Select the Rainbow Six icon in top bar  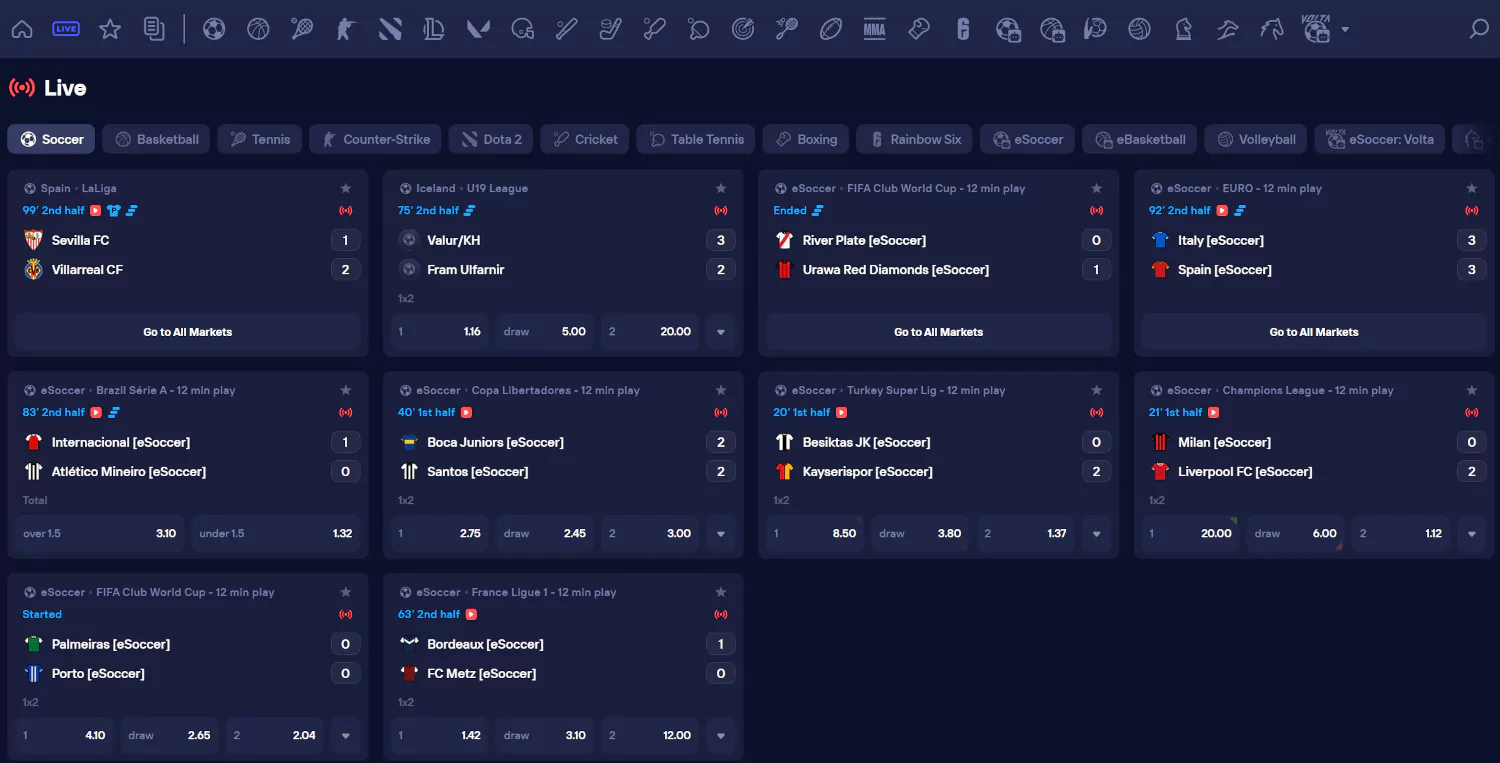point(963,29)
